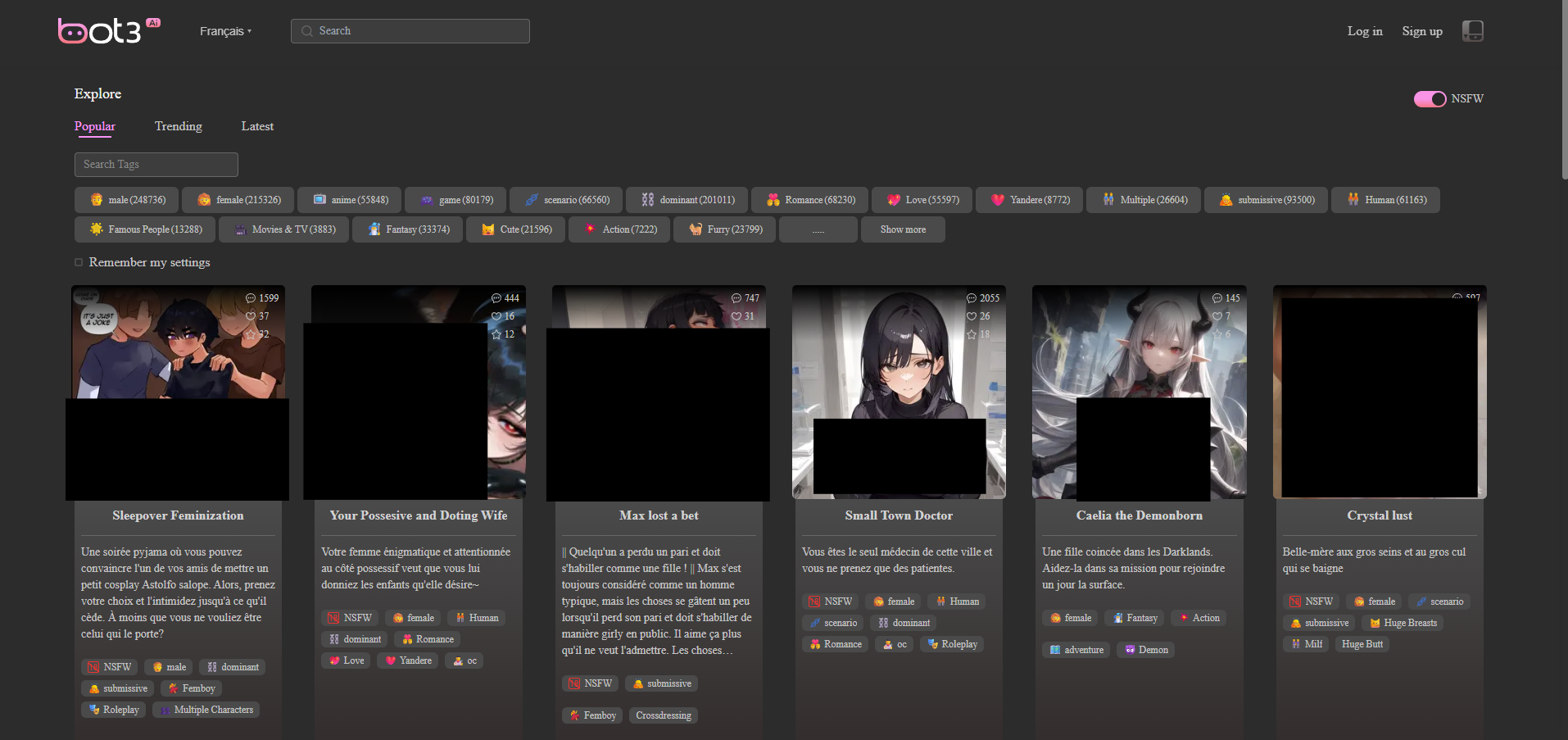1568x740 pixels.
Task: Switch to the Trending tab
Action: (178, 126)
